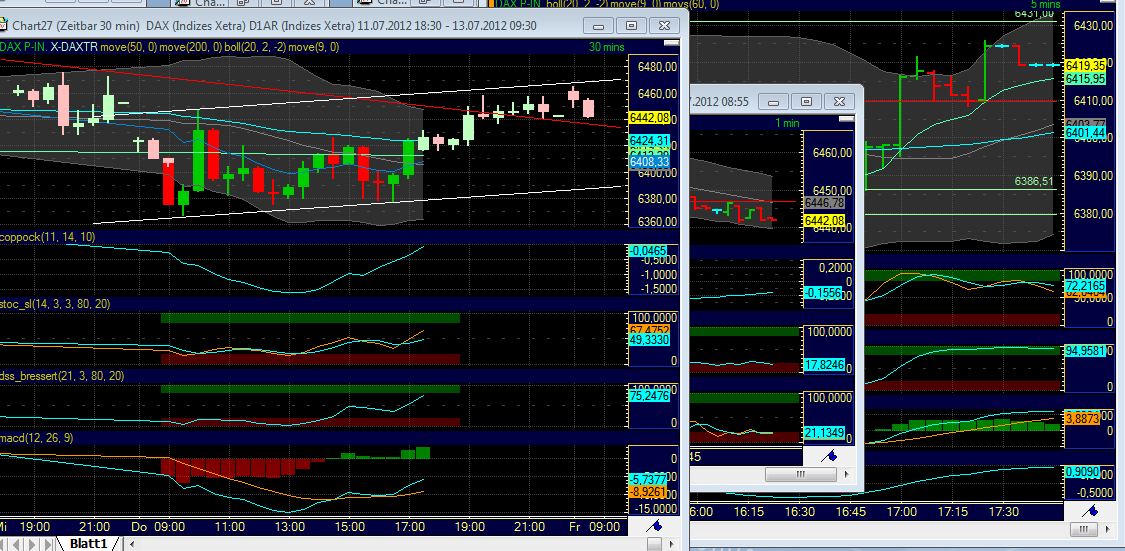Click the Chart27 window title bar text

(x=274, y=26)
